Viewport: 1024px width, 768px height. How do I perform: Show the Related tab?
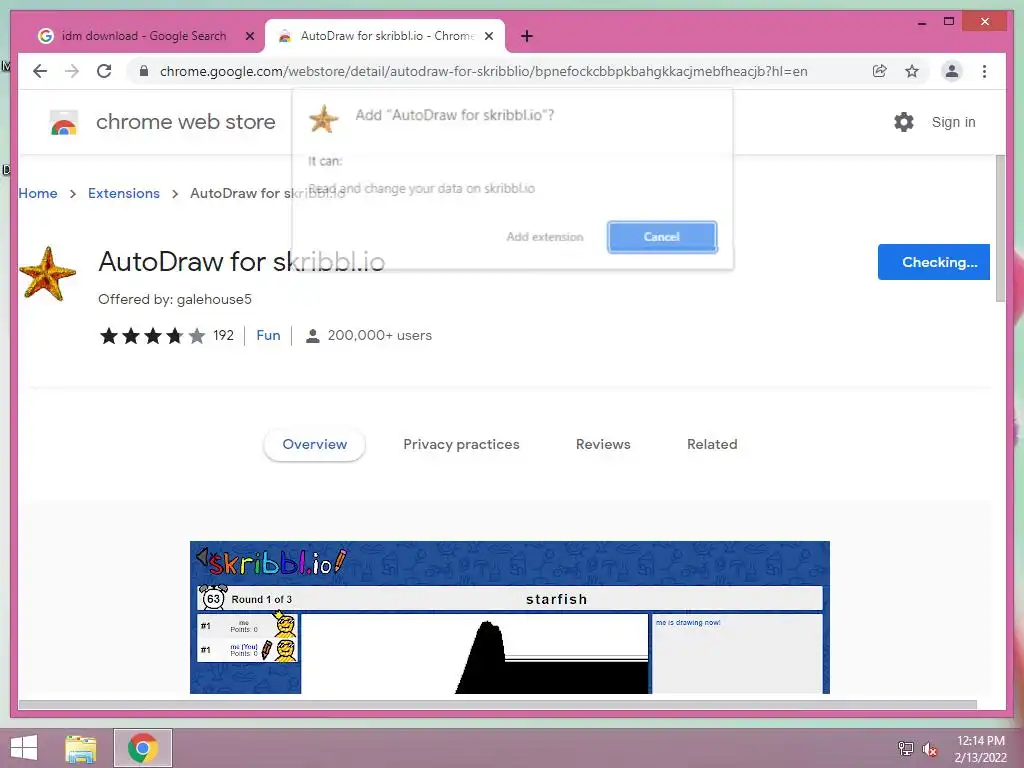(x=712, y=444)
